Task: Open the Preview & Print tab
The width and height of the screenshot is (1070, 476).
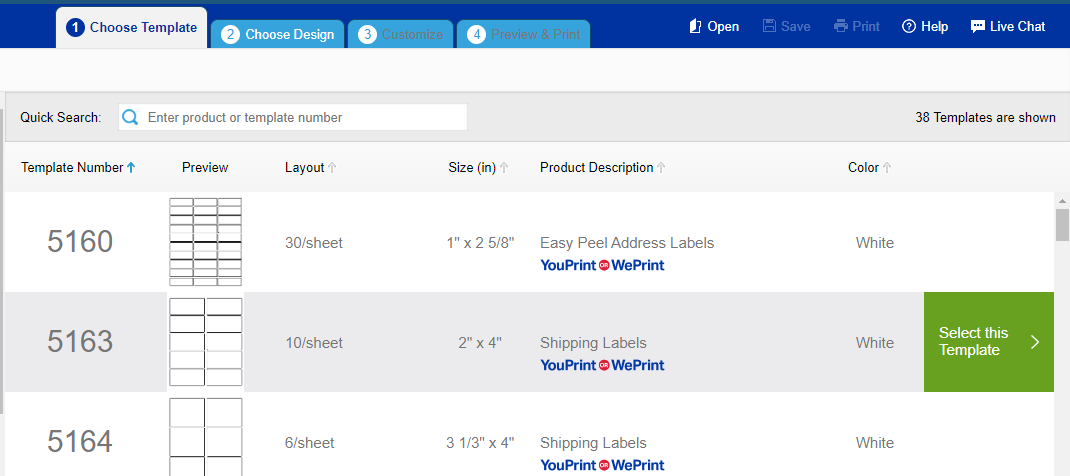Action: pos(523,34)
